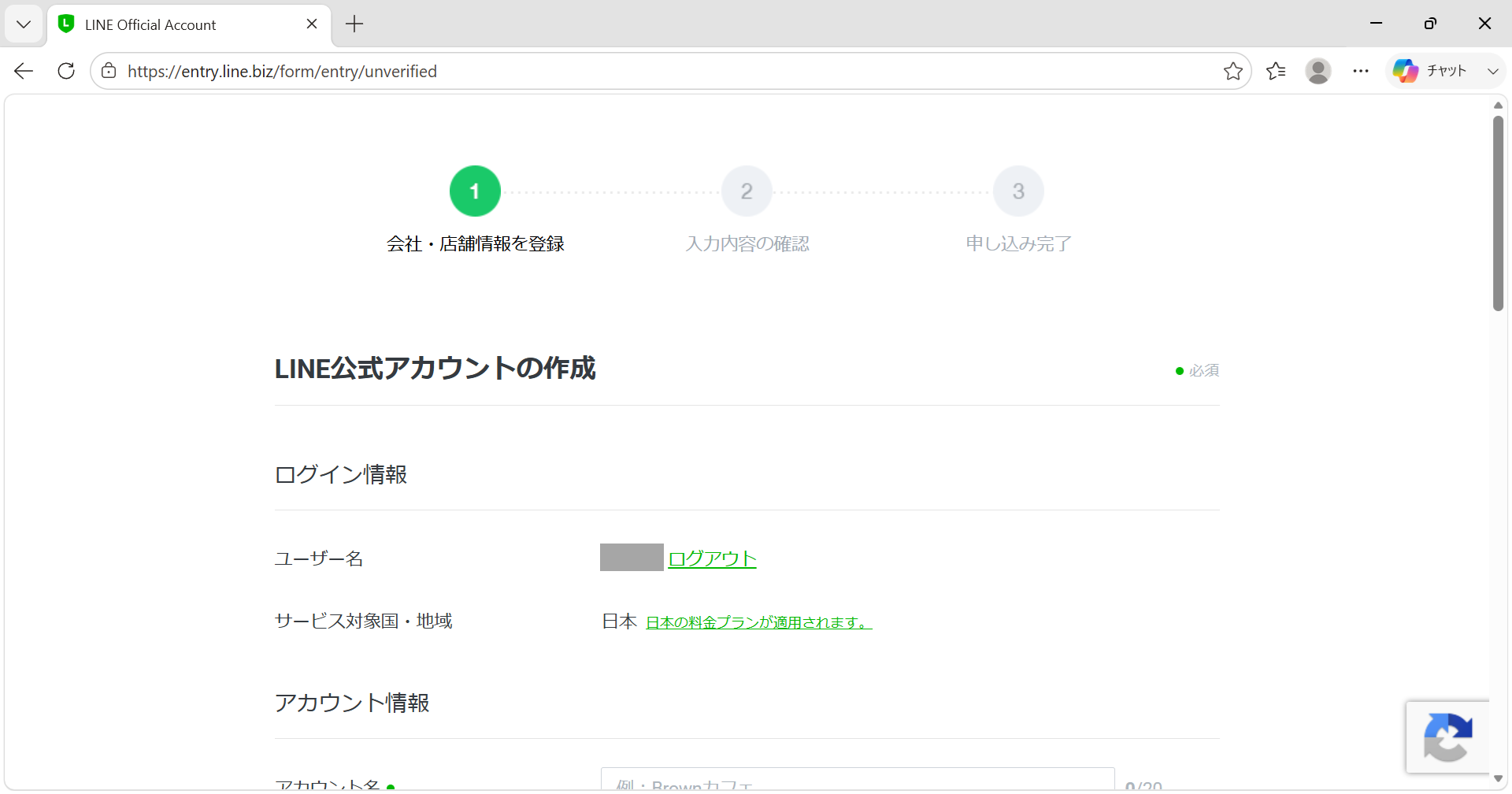Click the address bar URL field
The width and height of the screenshot is (1512, 794).
click(x=669, y=71)
